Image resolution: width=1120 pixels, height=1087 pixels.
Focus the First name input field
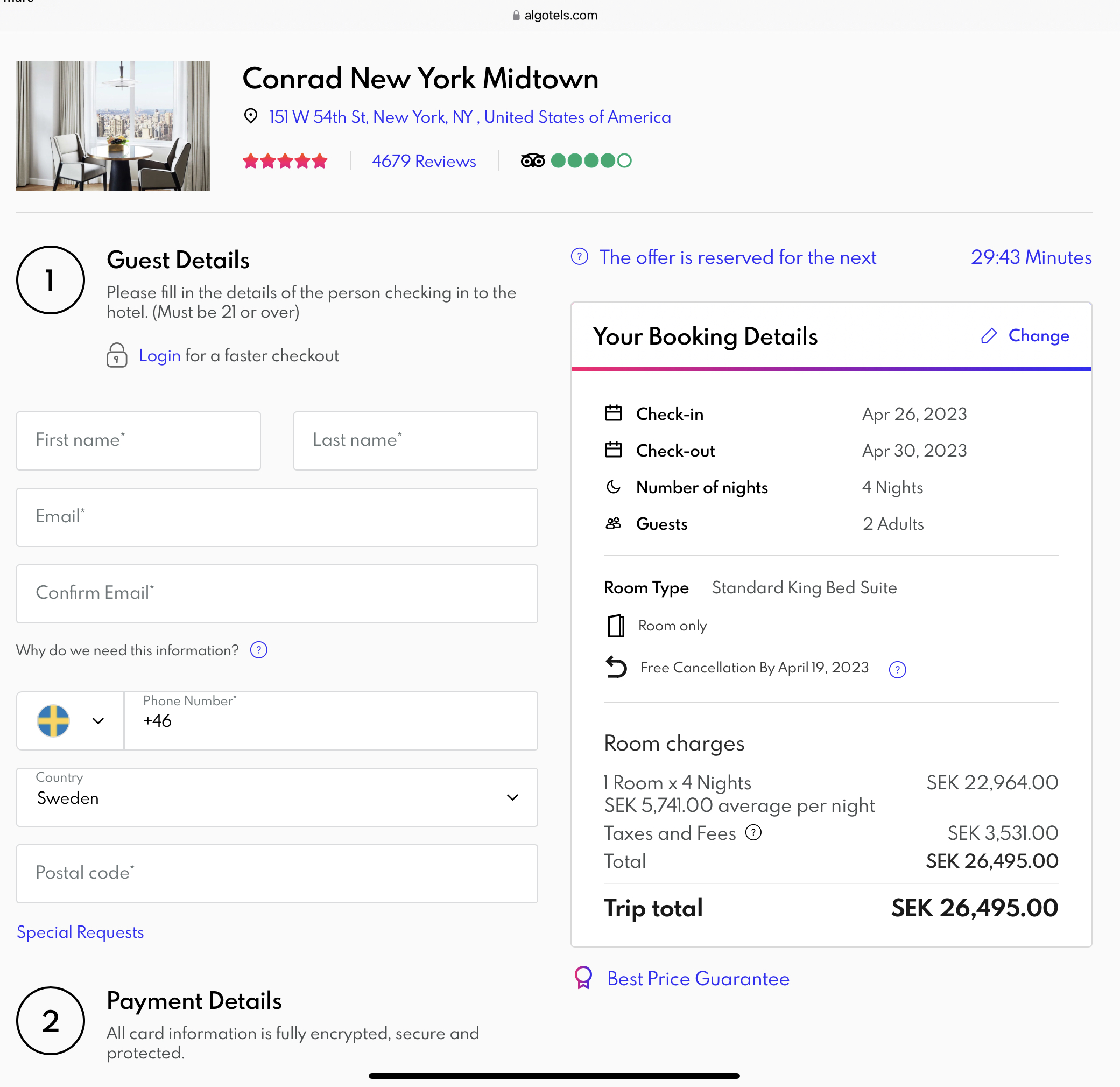pyautogui.click(x=138, y=440)
